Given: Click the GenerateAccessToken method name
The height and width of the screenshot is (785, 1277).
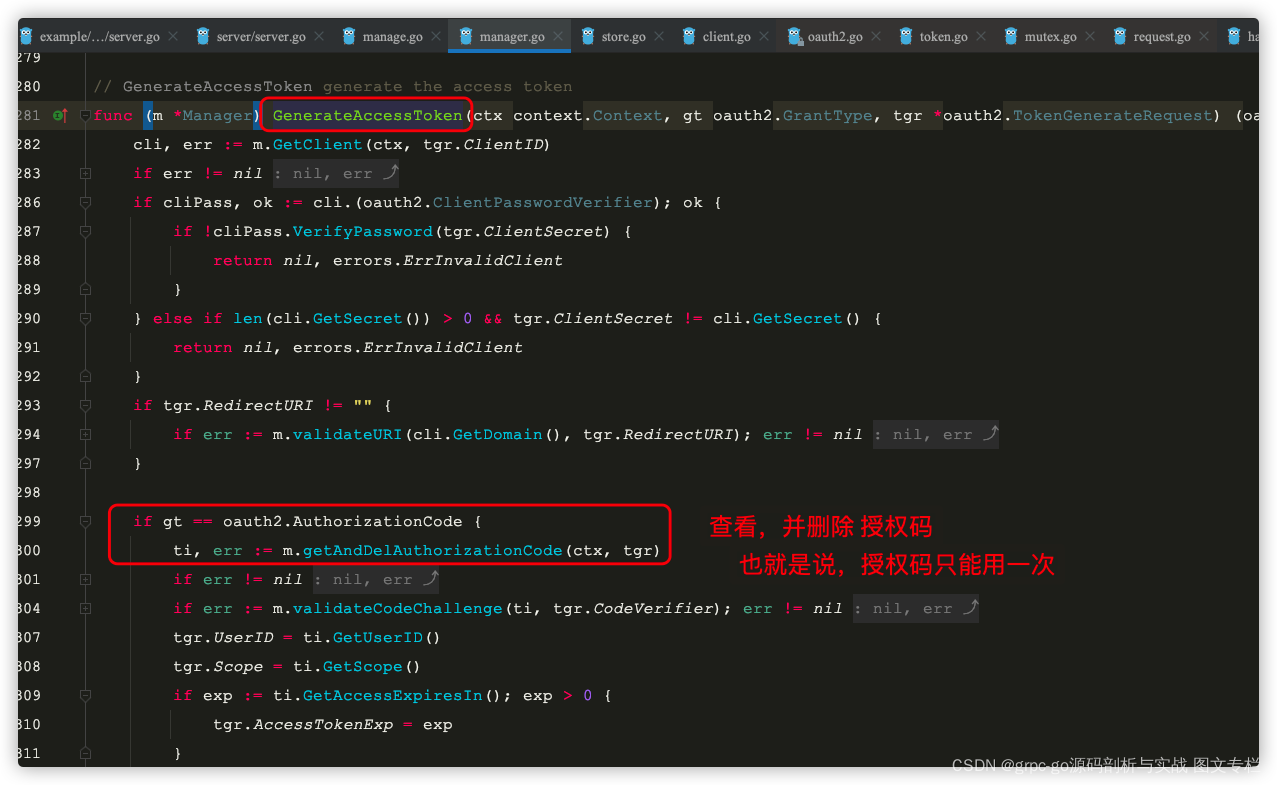Looking at the screenshot, I should coord(367,116).
